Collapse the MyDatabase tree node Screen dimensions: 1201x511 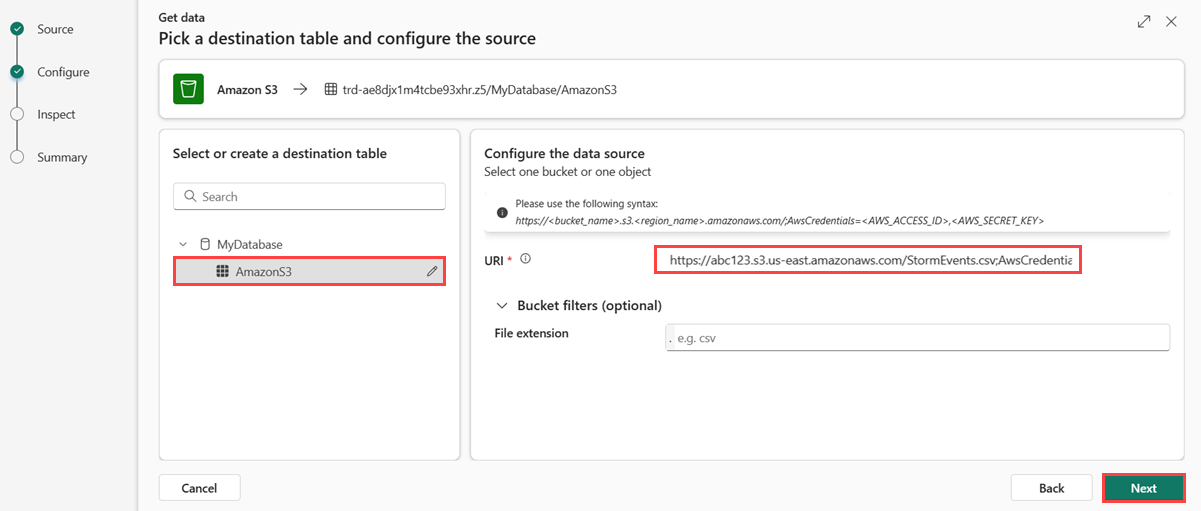pos(182,244)
